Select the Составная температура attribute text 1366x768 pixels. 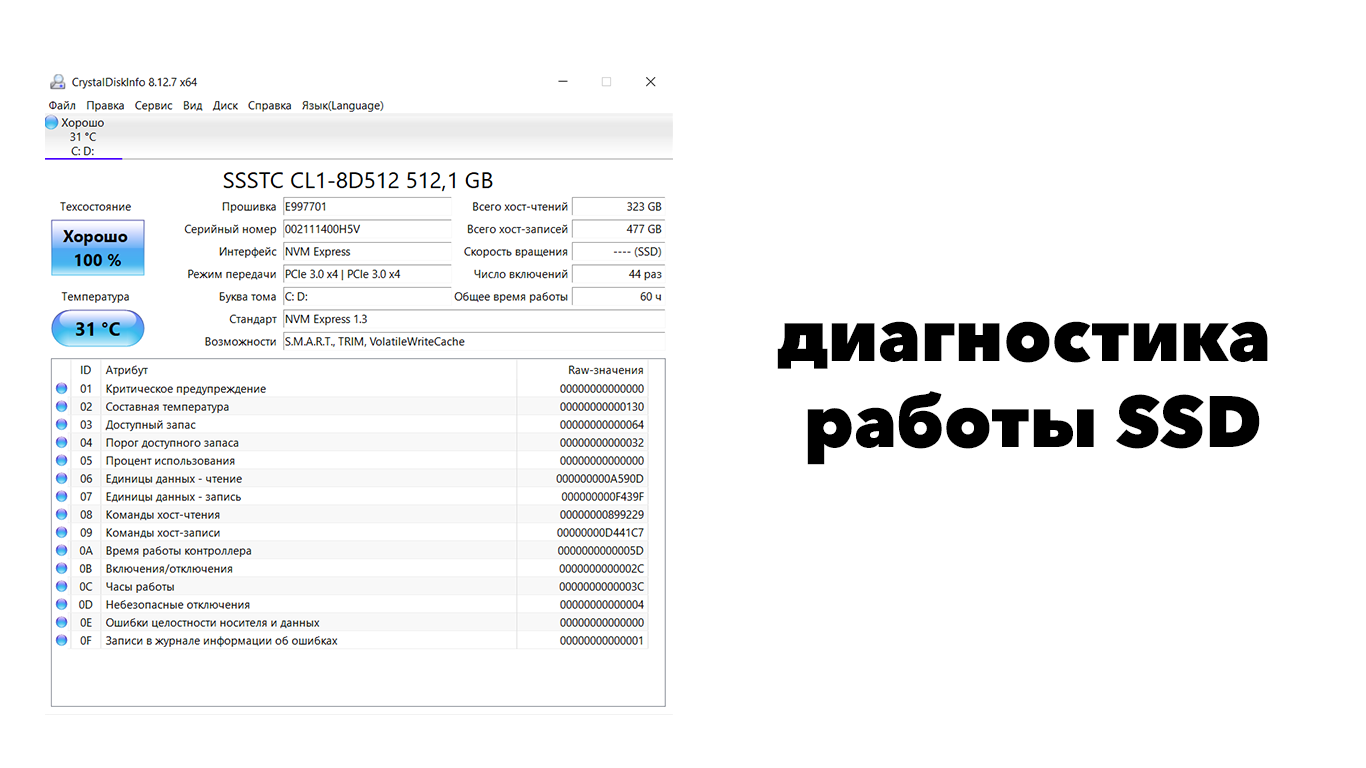click(x=167, y=407)
